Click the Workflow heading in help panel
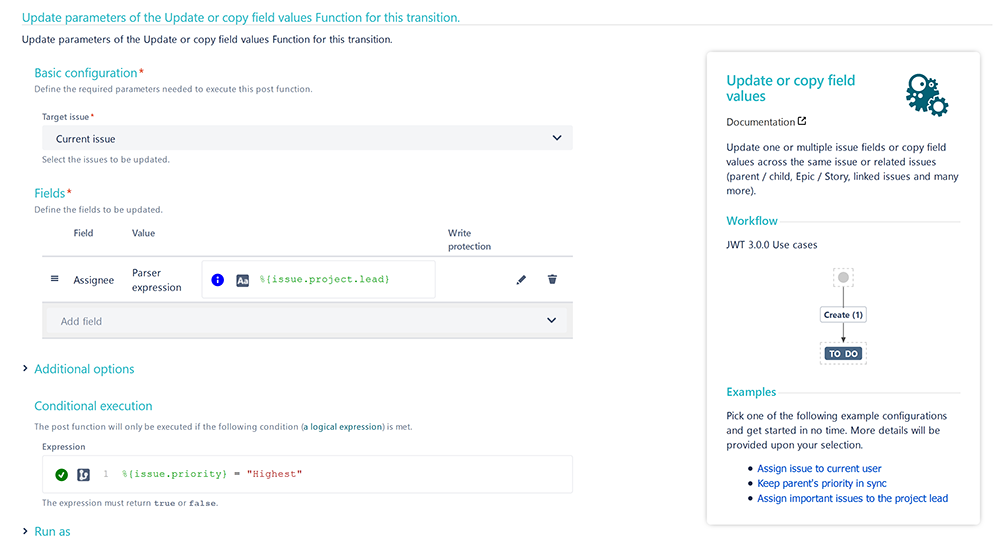 [x=752, y=221]
